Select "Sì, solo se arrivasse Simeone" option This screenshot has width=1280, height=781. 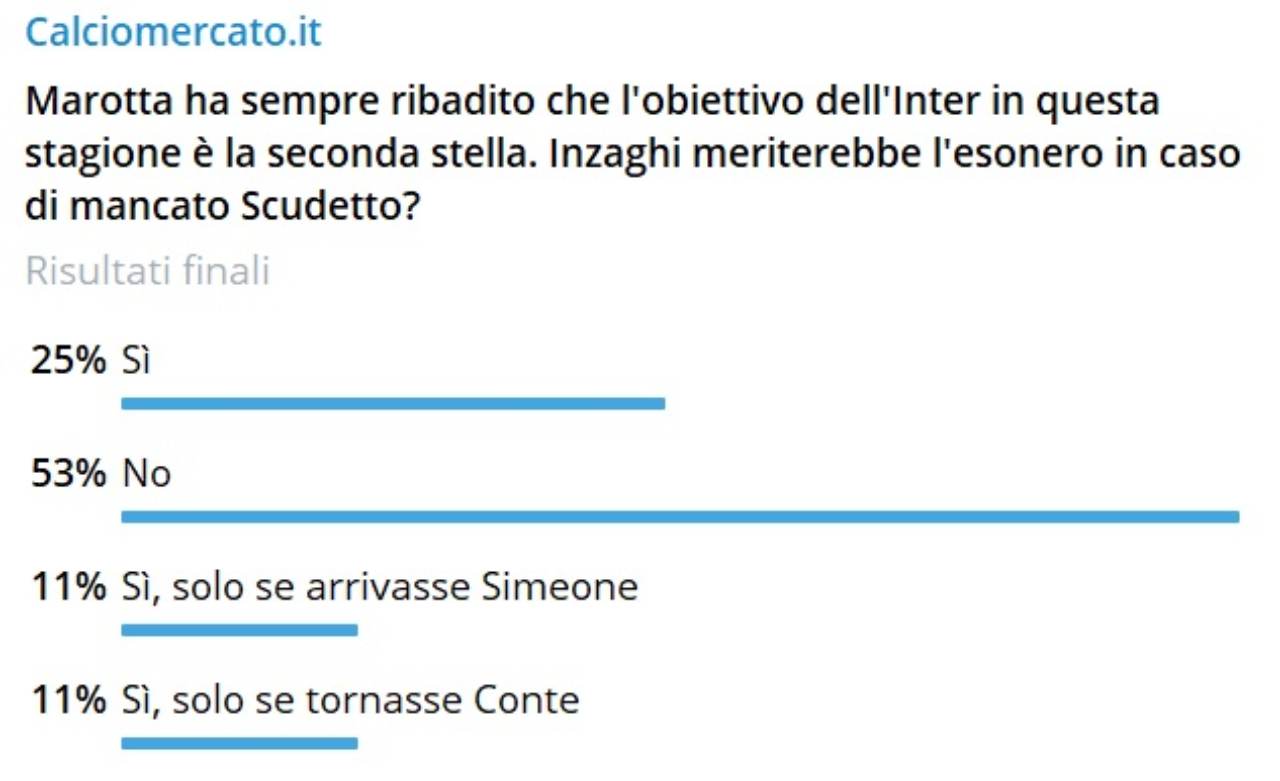click(380, 586)
